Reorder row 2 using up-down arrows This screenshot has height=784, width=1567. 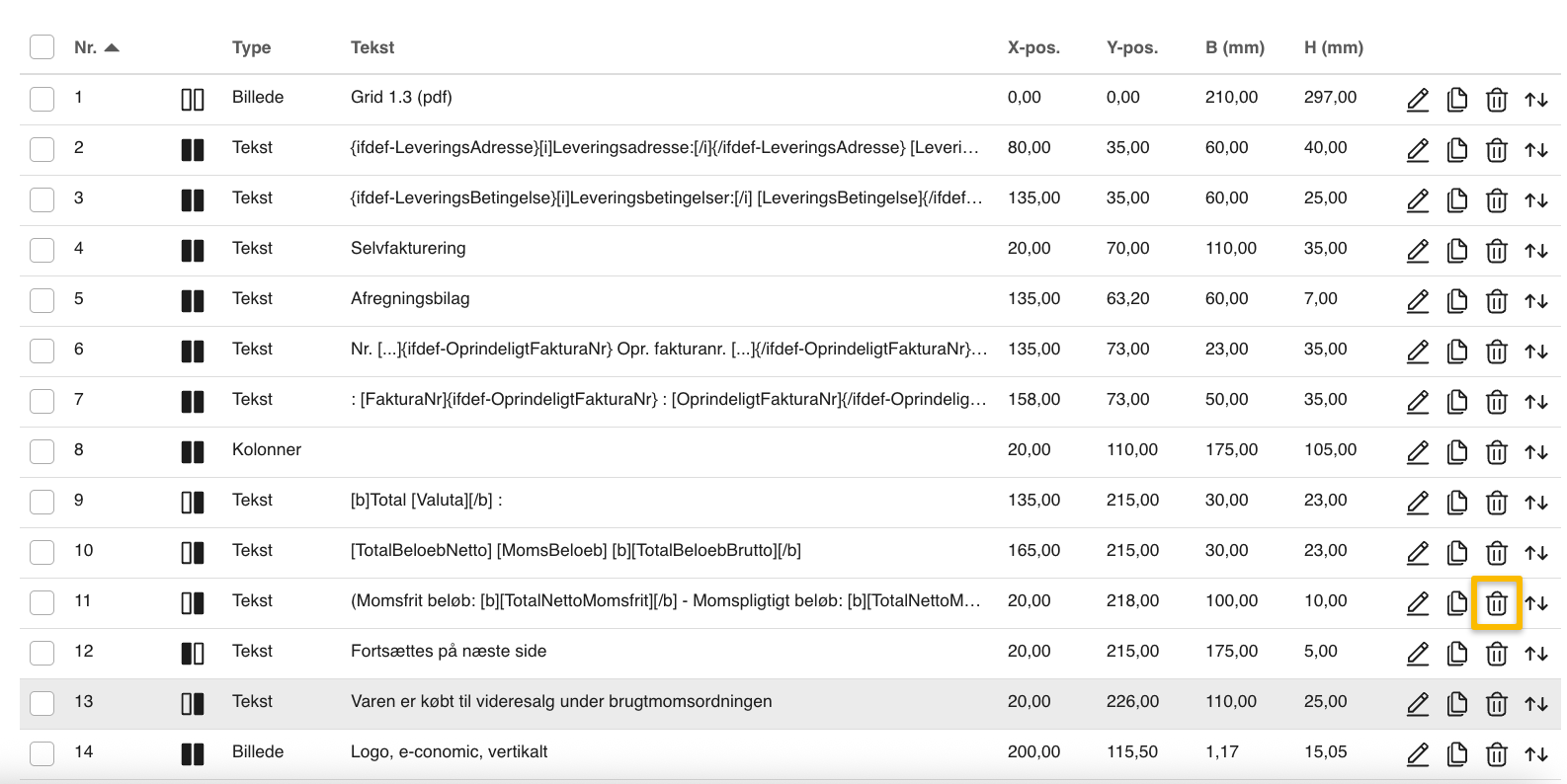pos(1535,150)
